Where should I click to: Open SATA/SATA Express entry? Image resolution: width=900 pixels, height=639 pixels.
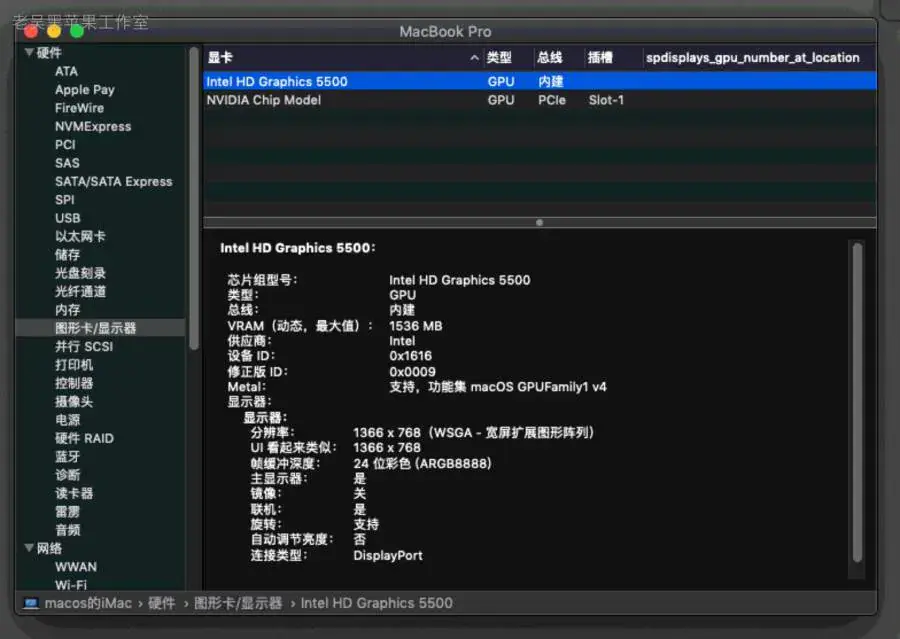pos(114,181)
